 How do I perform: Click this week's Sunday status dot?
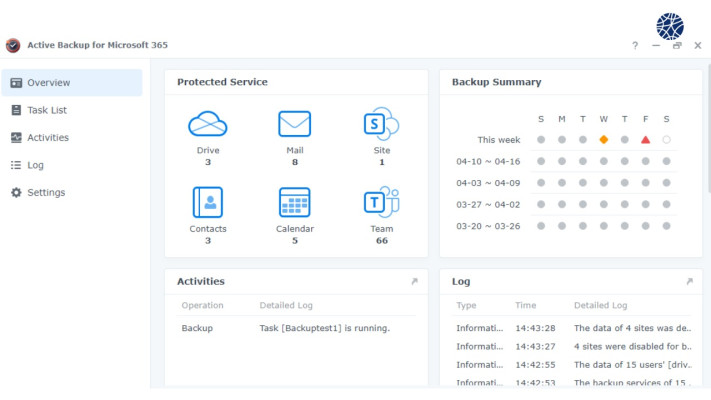(541, 140)
